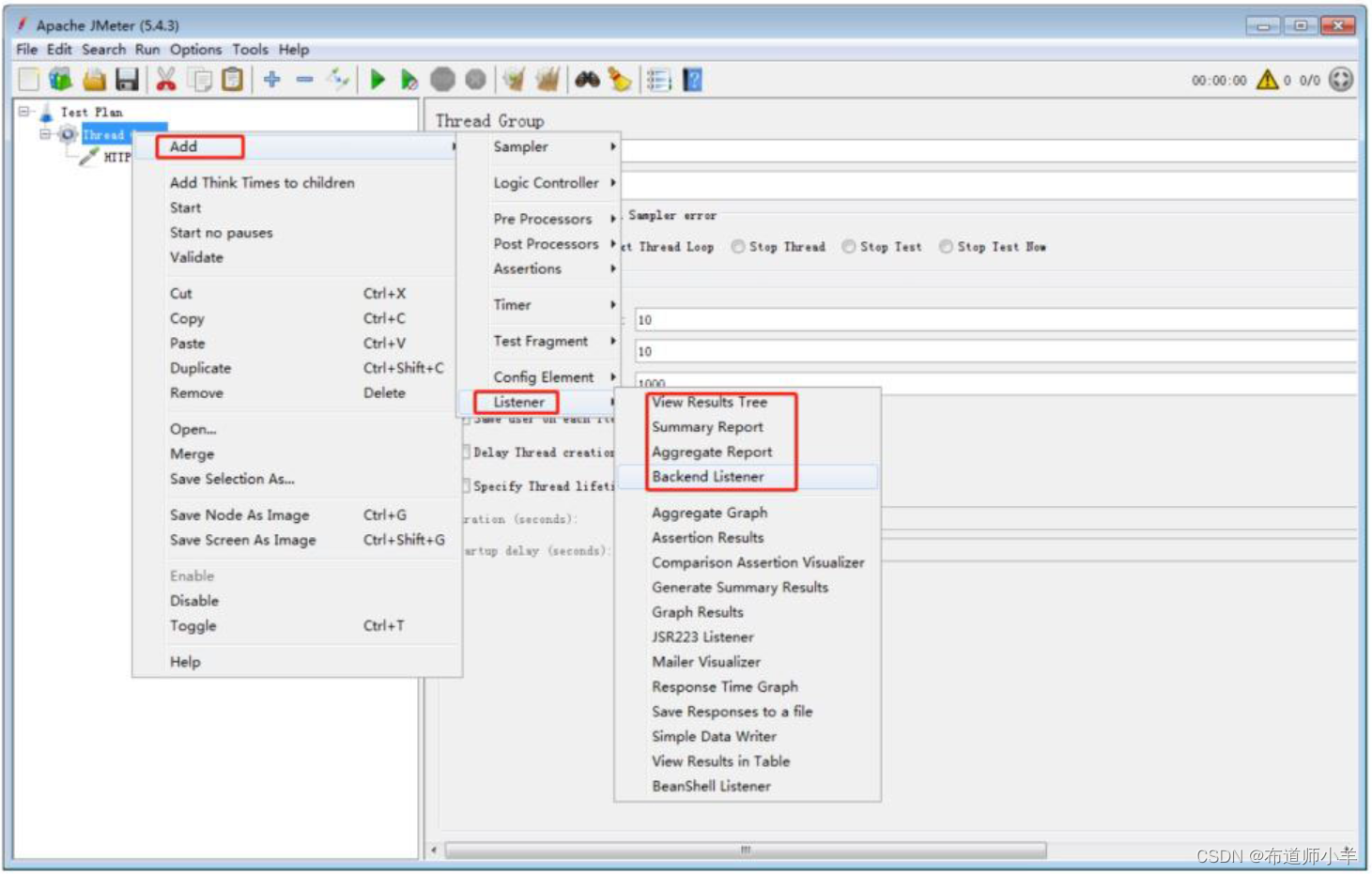Expand the Assertions submenu
Screen dimensions: 1372x874
click(538, 268)
